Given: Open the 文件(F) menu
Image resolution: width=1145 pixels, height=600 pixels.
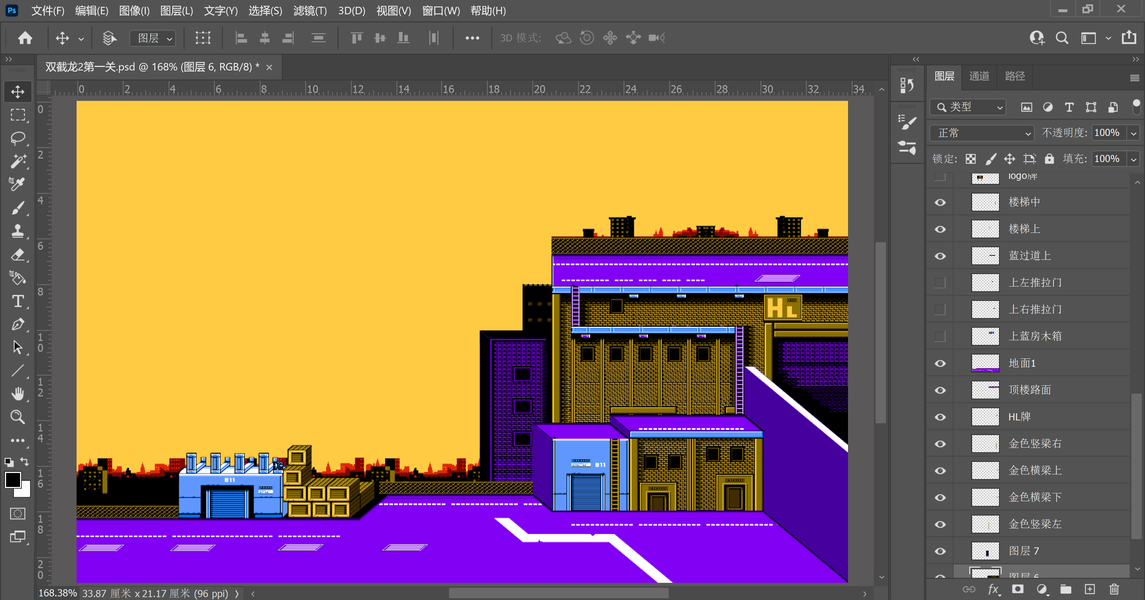Looking at the screenshot, I should (47, 11).
